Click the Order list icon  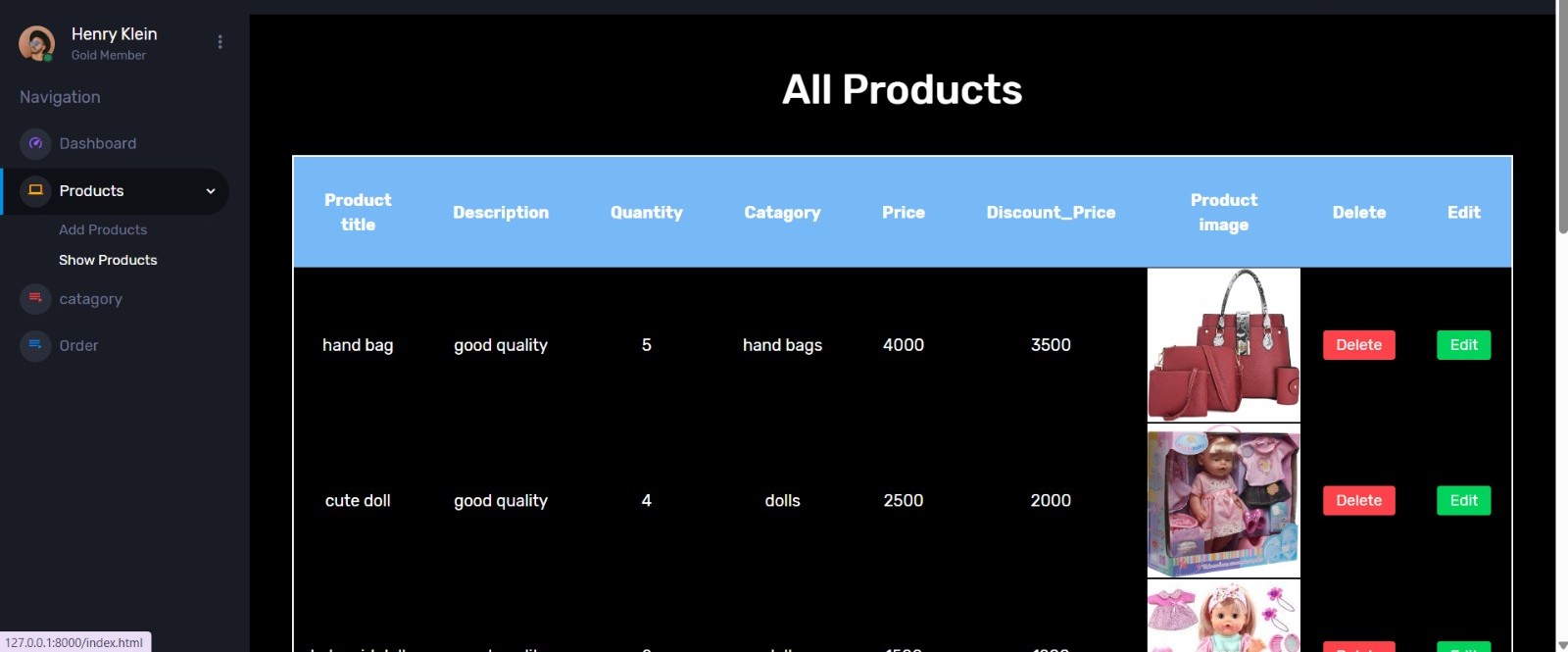(35, 345)
